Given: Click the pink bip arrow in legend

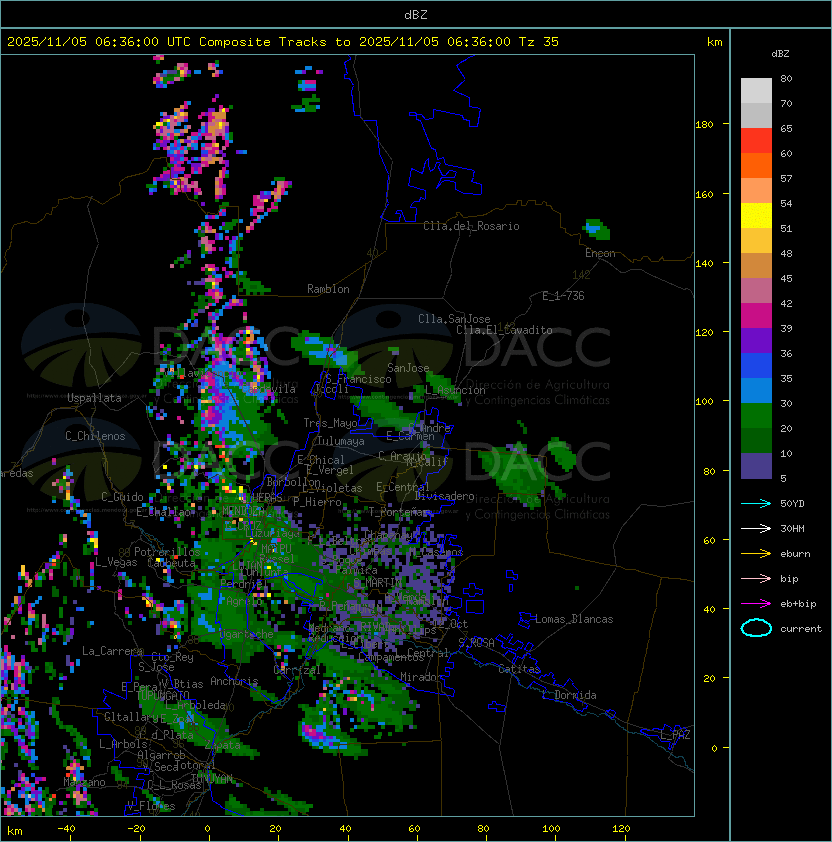Looking at the screenshot, I should tap(756, 578).
